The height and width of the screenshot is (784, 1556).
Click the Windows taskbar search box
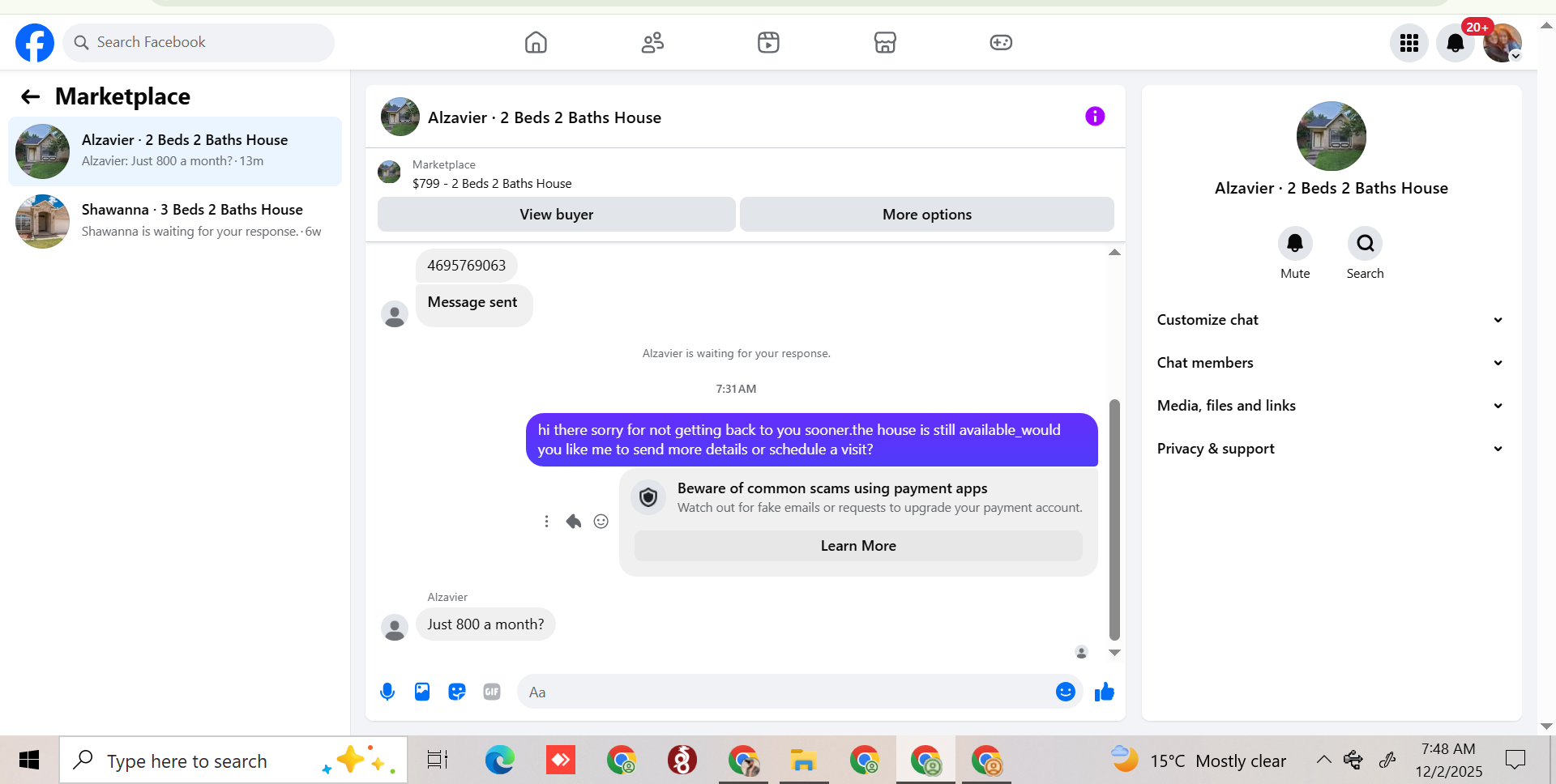233,760
